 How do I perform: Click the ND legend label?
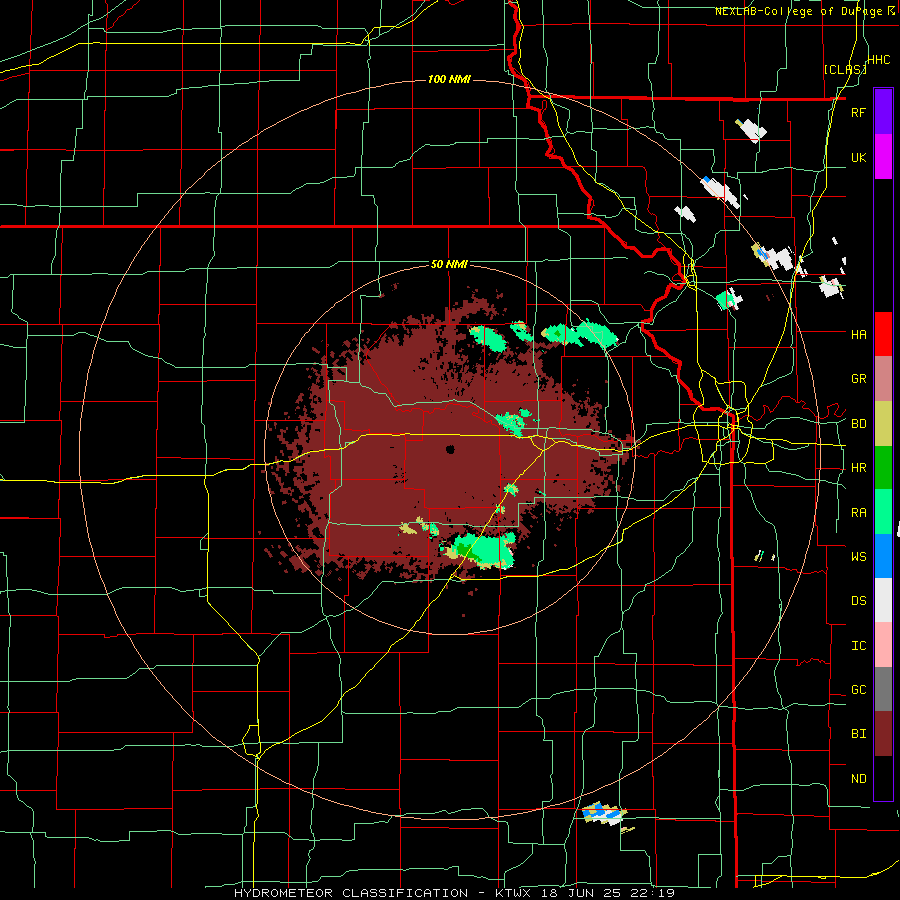(x=858, y=779)
